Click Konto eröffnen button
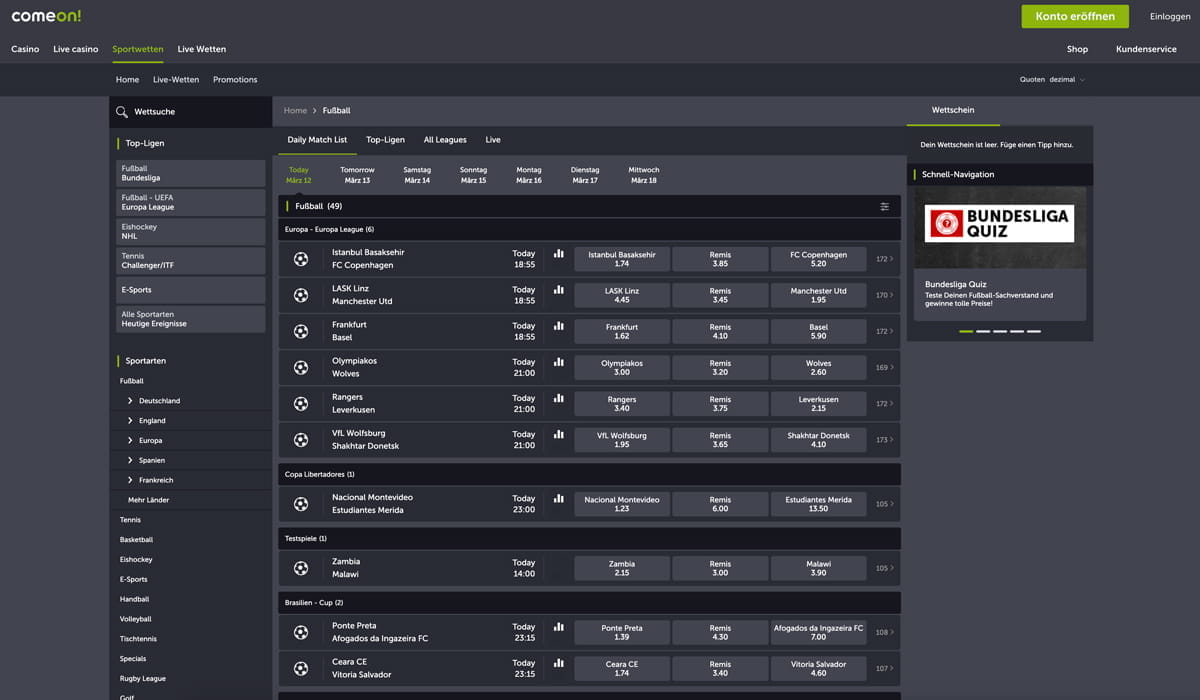The image size is (1200, 700). coord(1075,16)
